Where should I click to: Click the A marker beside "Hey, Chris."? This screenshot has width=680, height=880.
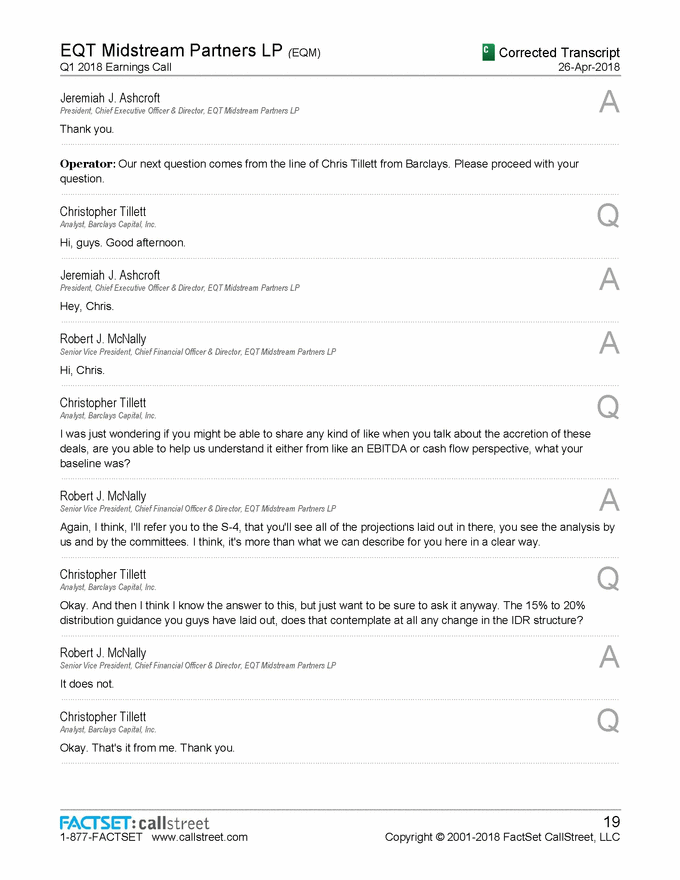608,280
